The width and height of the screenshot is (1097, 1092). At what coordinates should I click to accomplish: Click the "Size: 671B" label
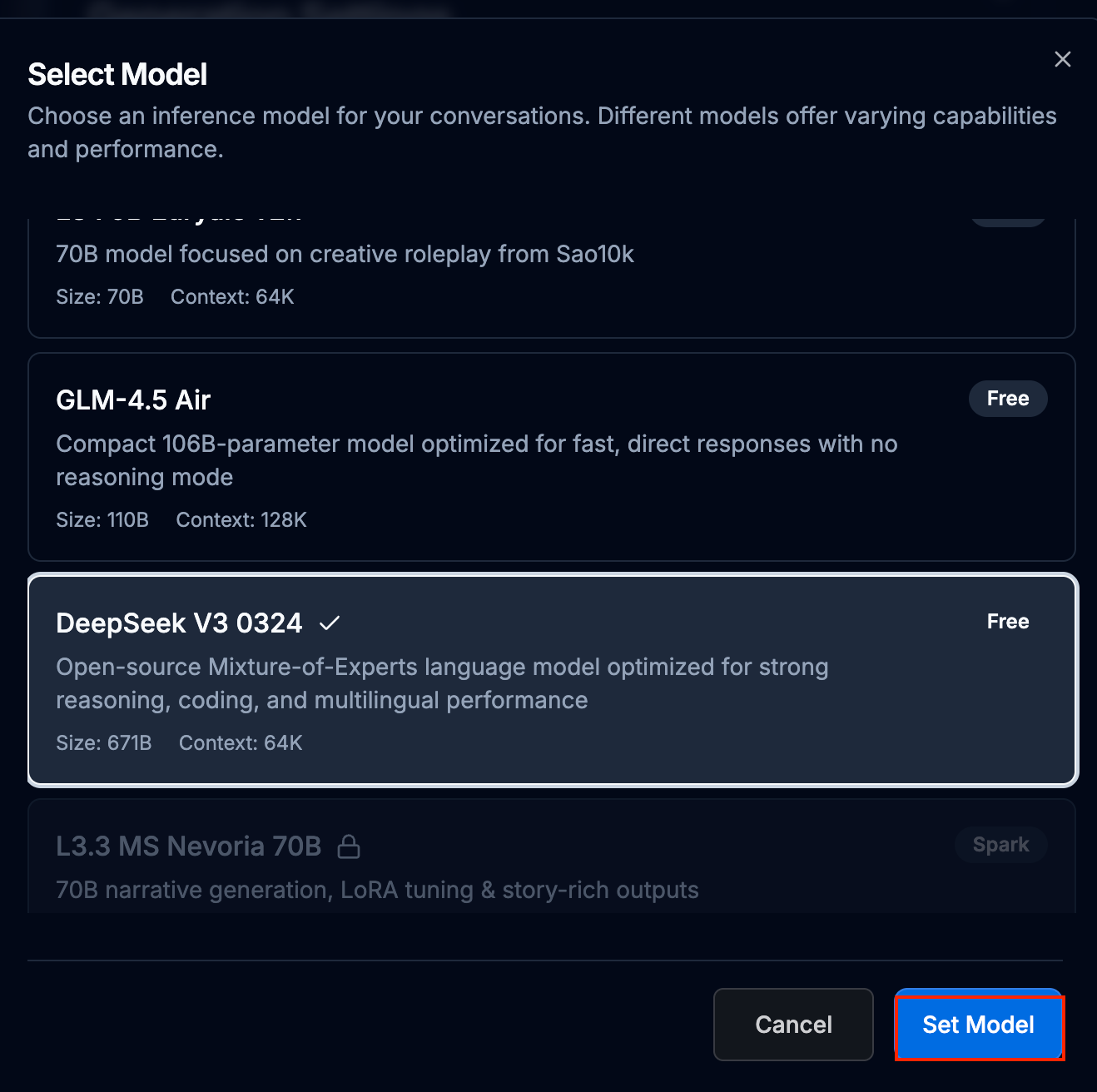(x=104, y=743)
